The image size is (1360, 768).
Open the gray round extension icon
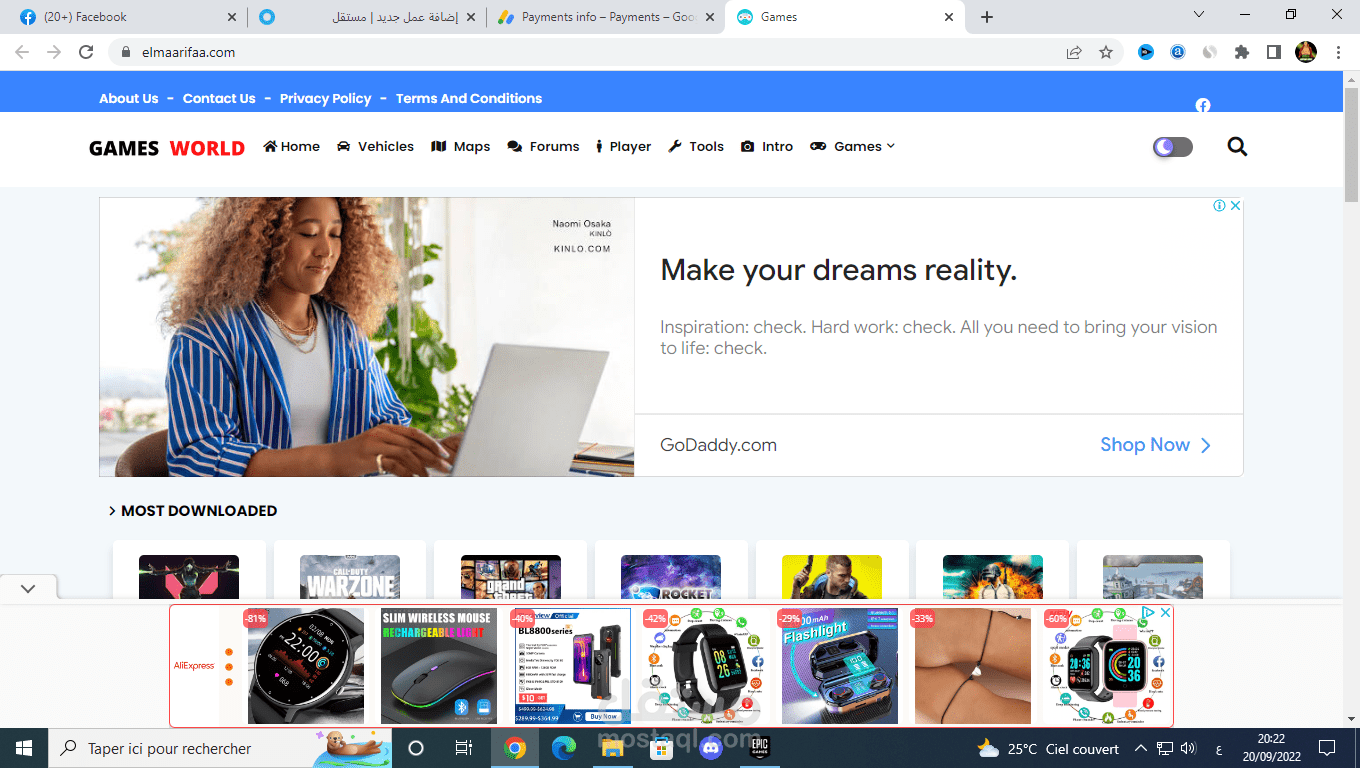[1210, 52]
